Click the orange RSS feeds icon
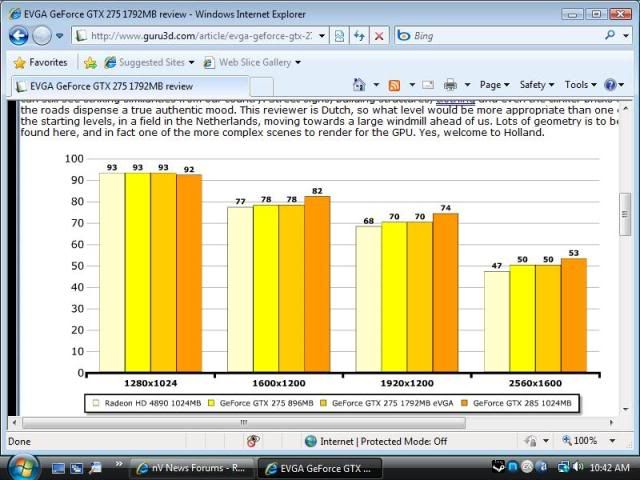 [x=394, y=85]
